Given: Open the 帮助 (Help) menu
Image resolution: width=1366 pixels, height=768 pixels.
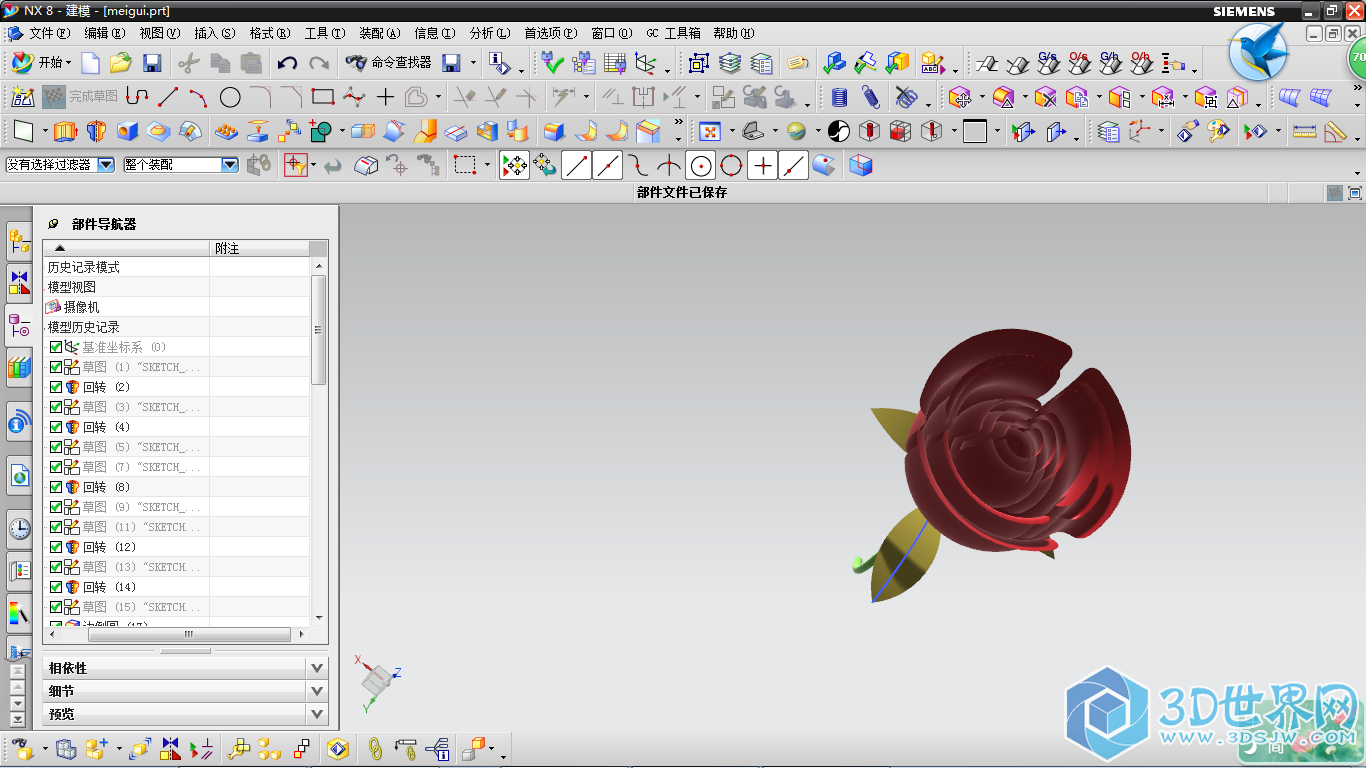Looking at the screenshot, I should [x=733, y=33].
